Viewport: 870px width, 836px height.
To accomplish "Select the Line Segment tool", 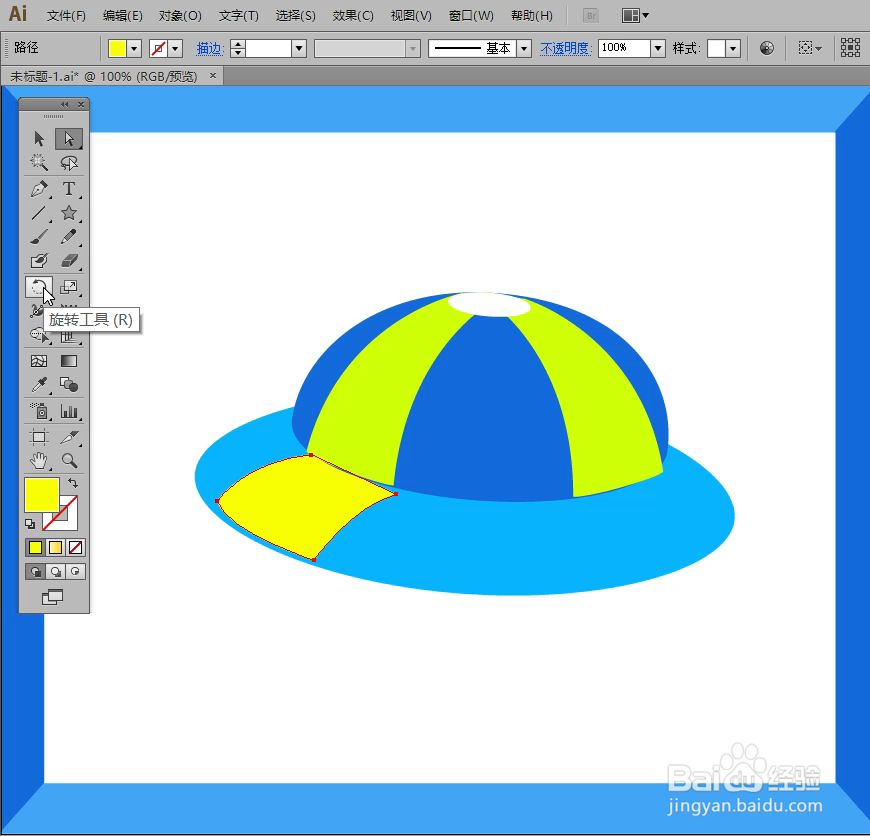I will [x=39, y=213].
